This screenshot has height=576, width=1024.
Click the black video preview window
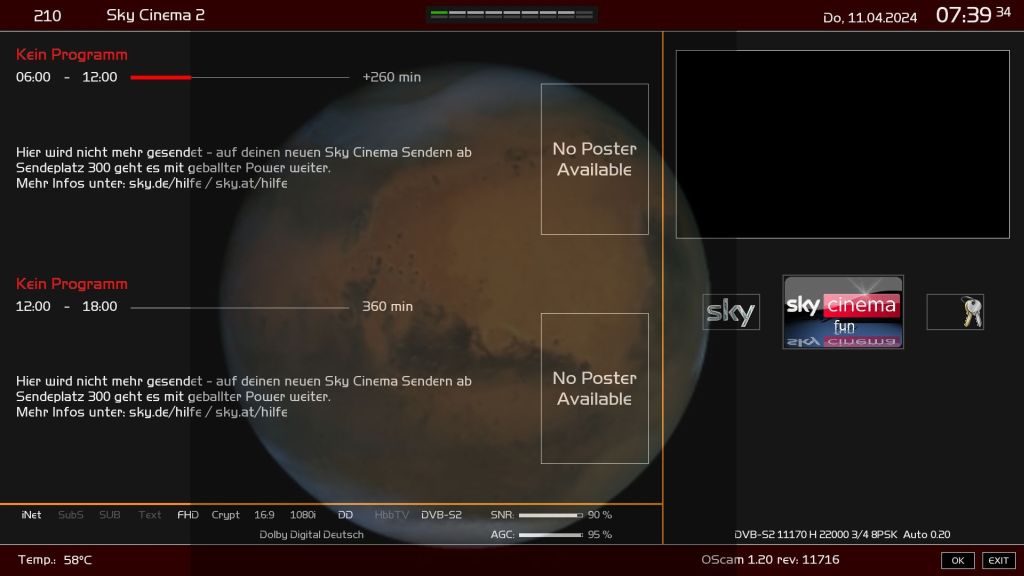[x=842, y=144]
